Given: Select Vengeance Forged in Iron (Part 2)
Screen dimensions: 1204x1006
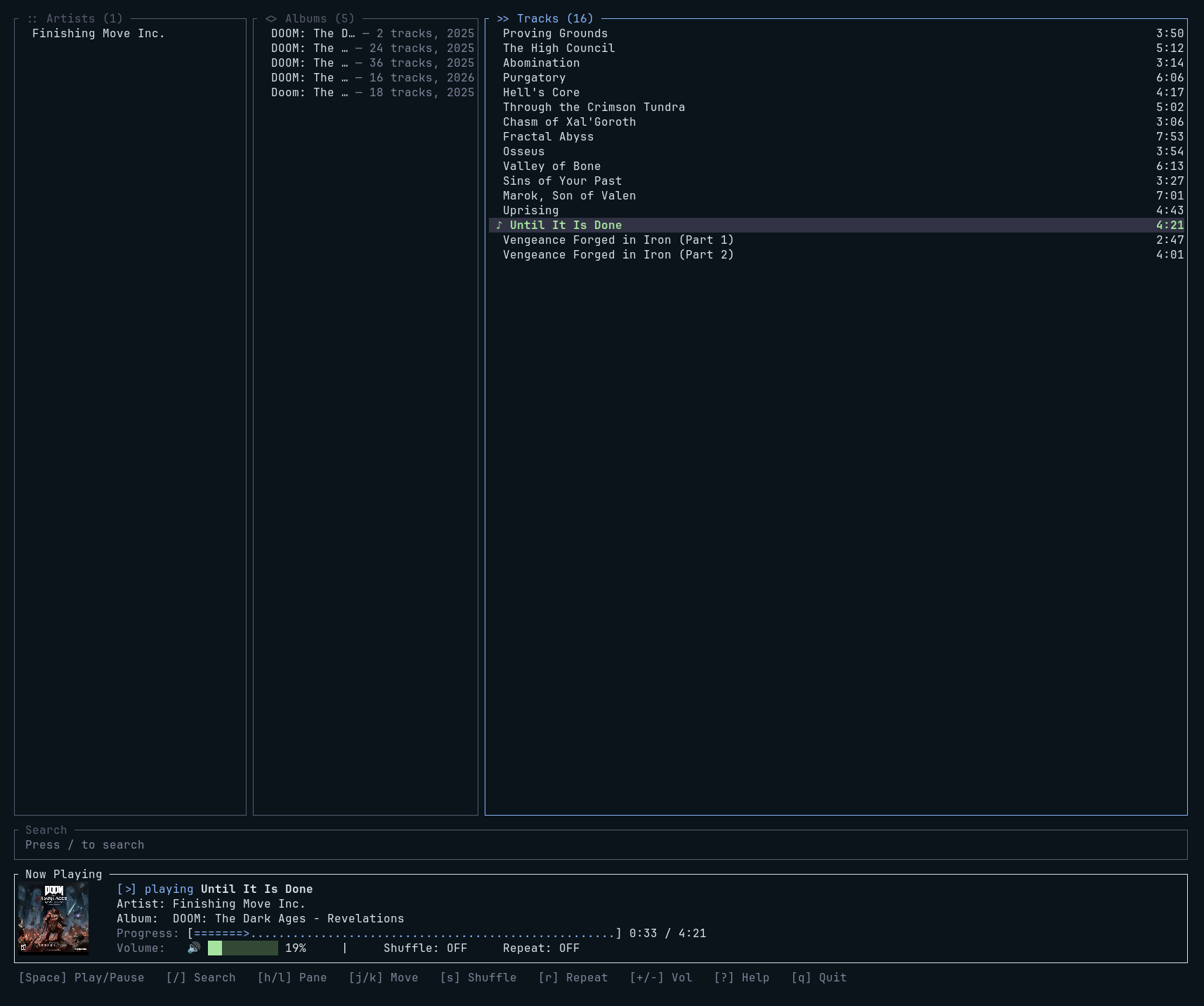Looking at the screenshot, I should coord(837,255).
